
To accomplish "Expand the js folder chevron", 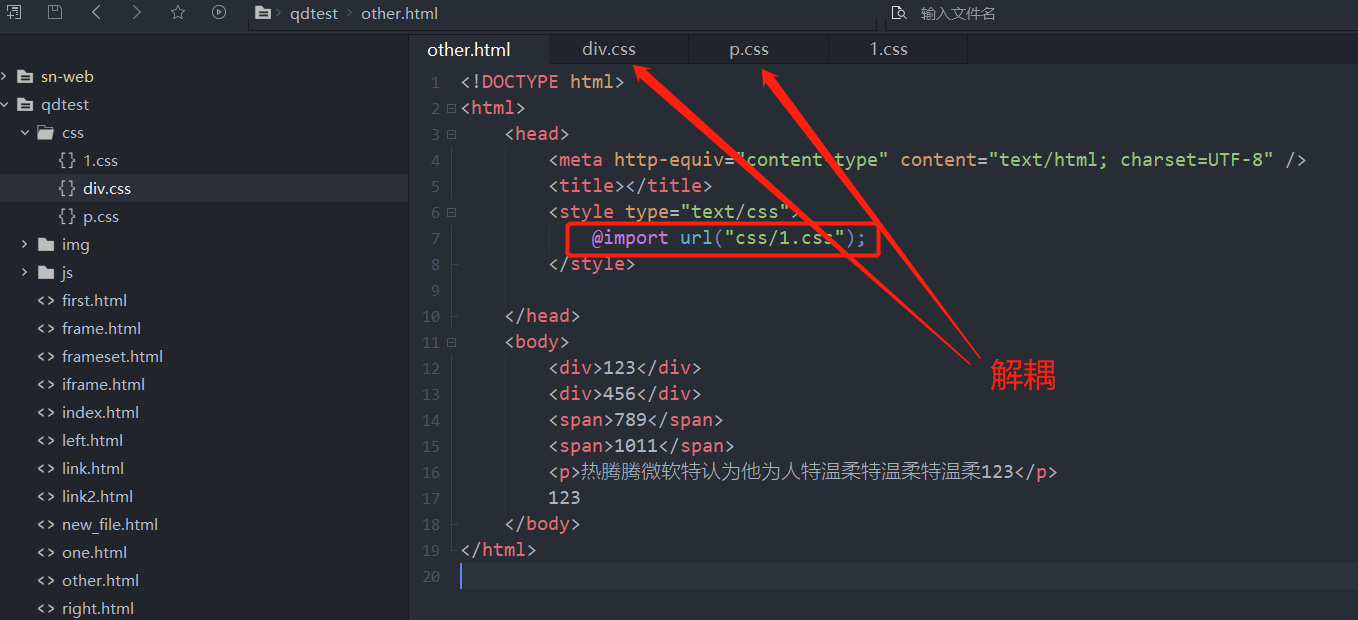I will [25, 273].
